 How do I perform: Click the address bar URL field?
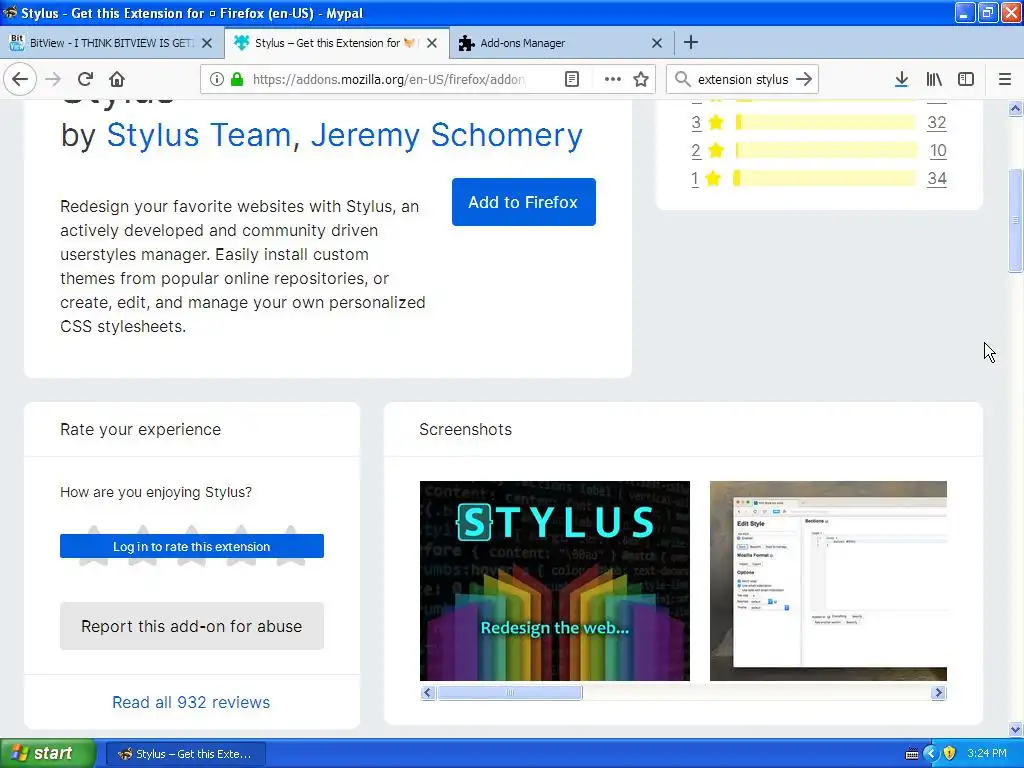(388, 79)
